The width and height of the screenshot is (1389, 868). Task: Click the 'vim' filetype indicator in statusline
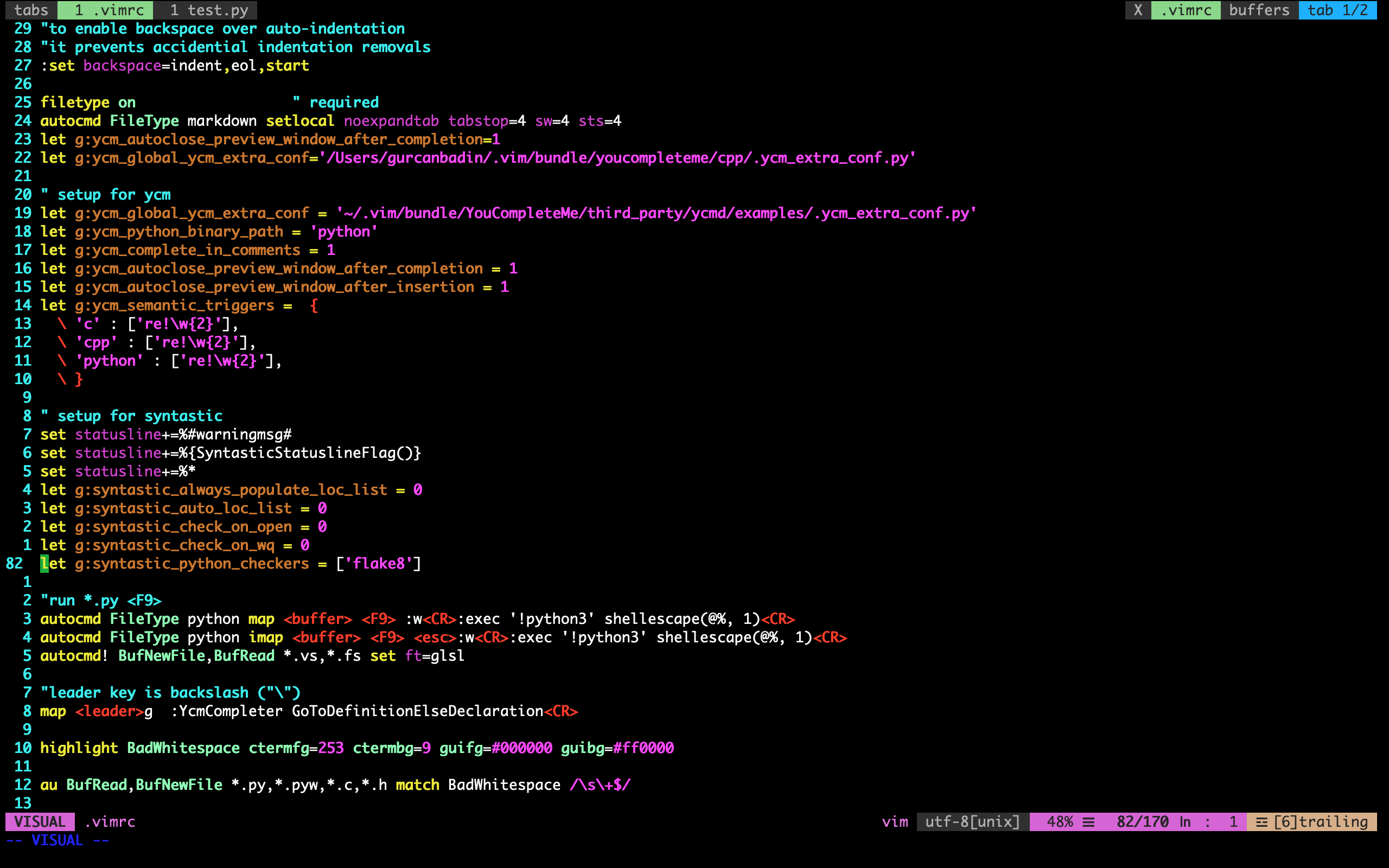895,822
